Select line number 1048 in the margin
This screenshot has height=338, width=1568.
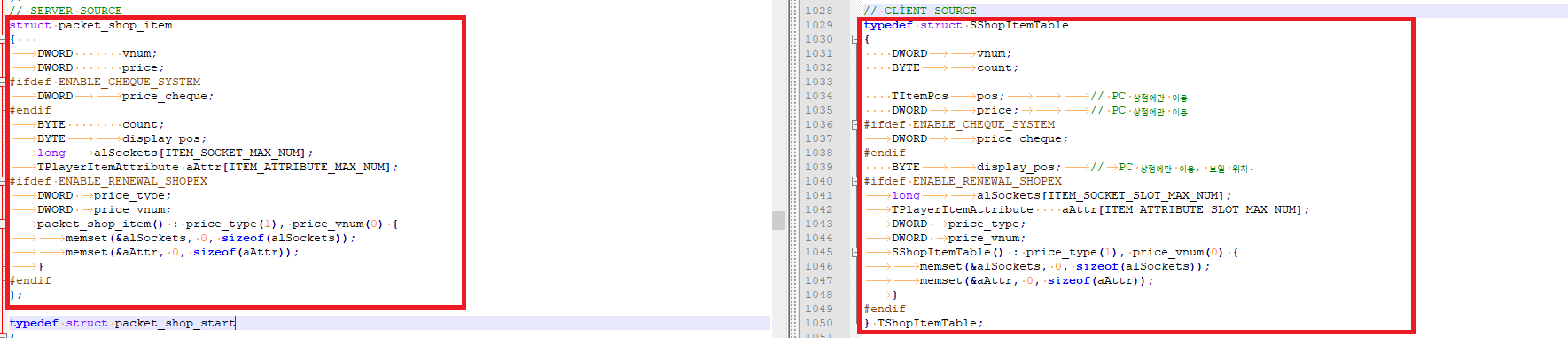(x=819, y=295)
